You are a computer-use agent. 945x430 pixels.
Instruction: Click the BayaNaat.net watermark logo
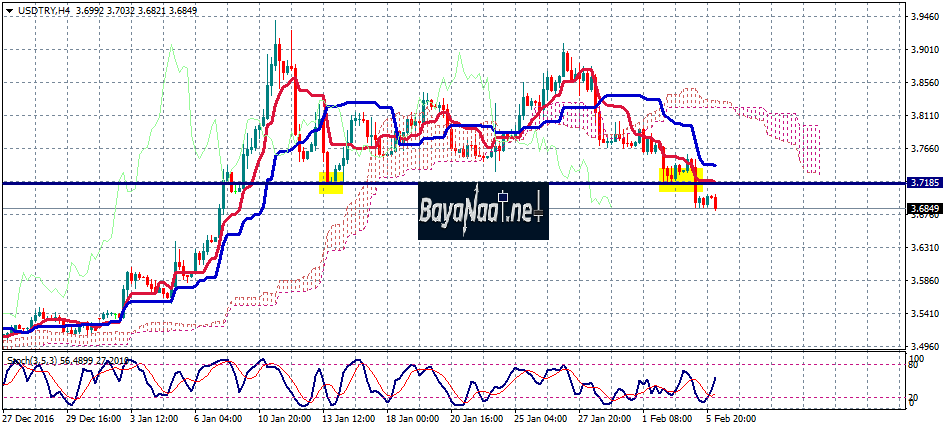tap(483, 211)
